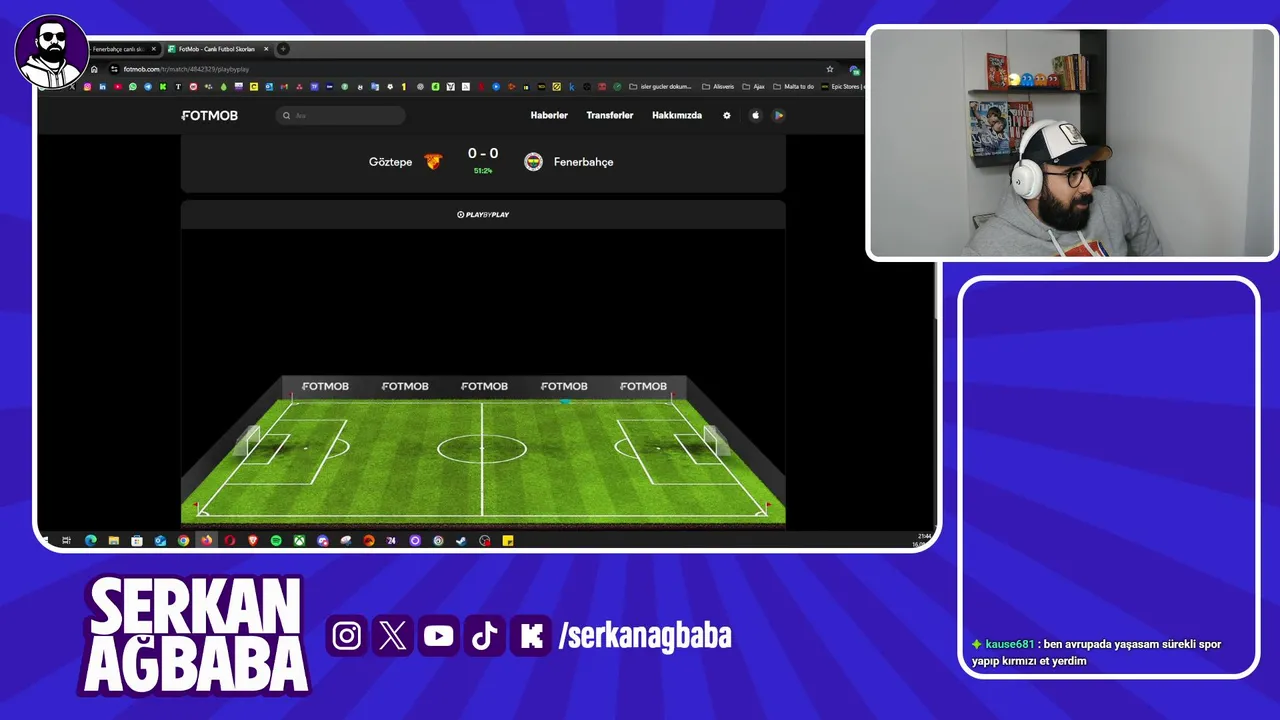Launch Microsoft Edge from the taskbar
Viewport: 1280px width, 720px height.
point(90,541)
